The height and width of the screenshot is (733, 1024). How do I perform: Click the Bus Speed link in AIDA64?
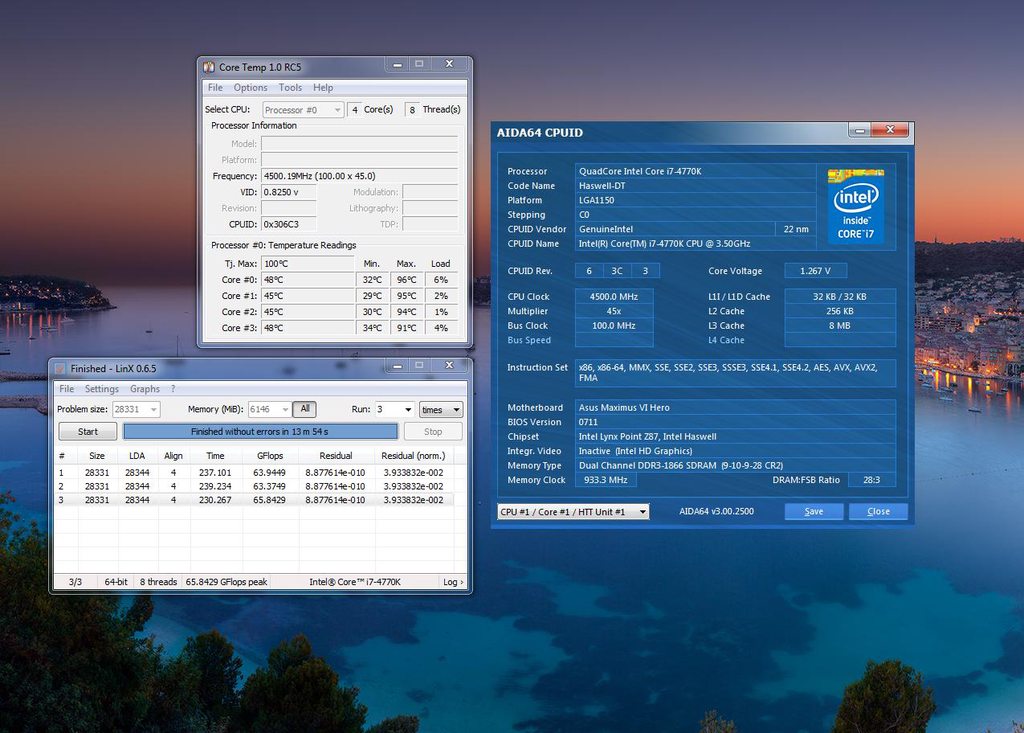coord(529,340)
